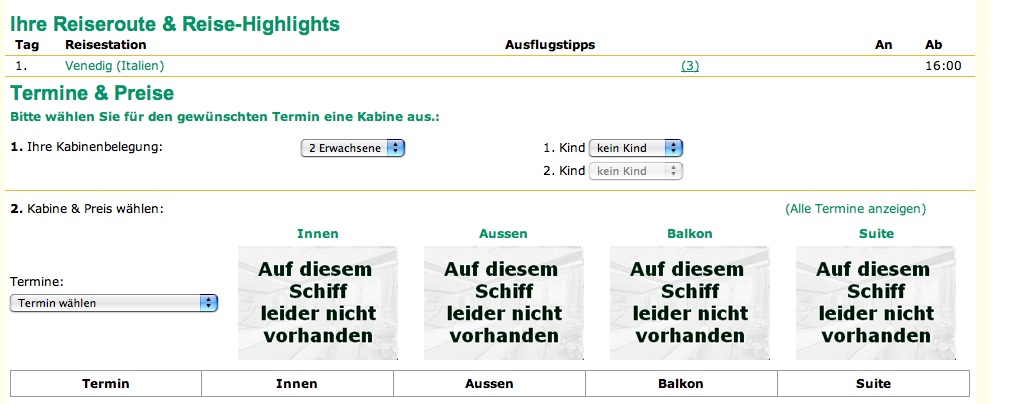The image size is (1010, 404).
Task: Click the green Balkon heading above the thumbnail
Action: click(x=689, y=234)
